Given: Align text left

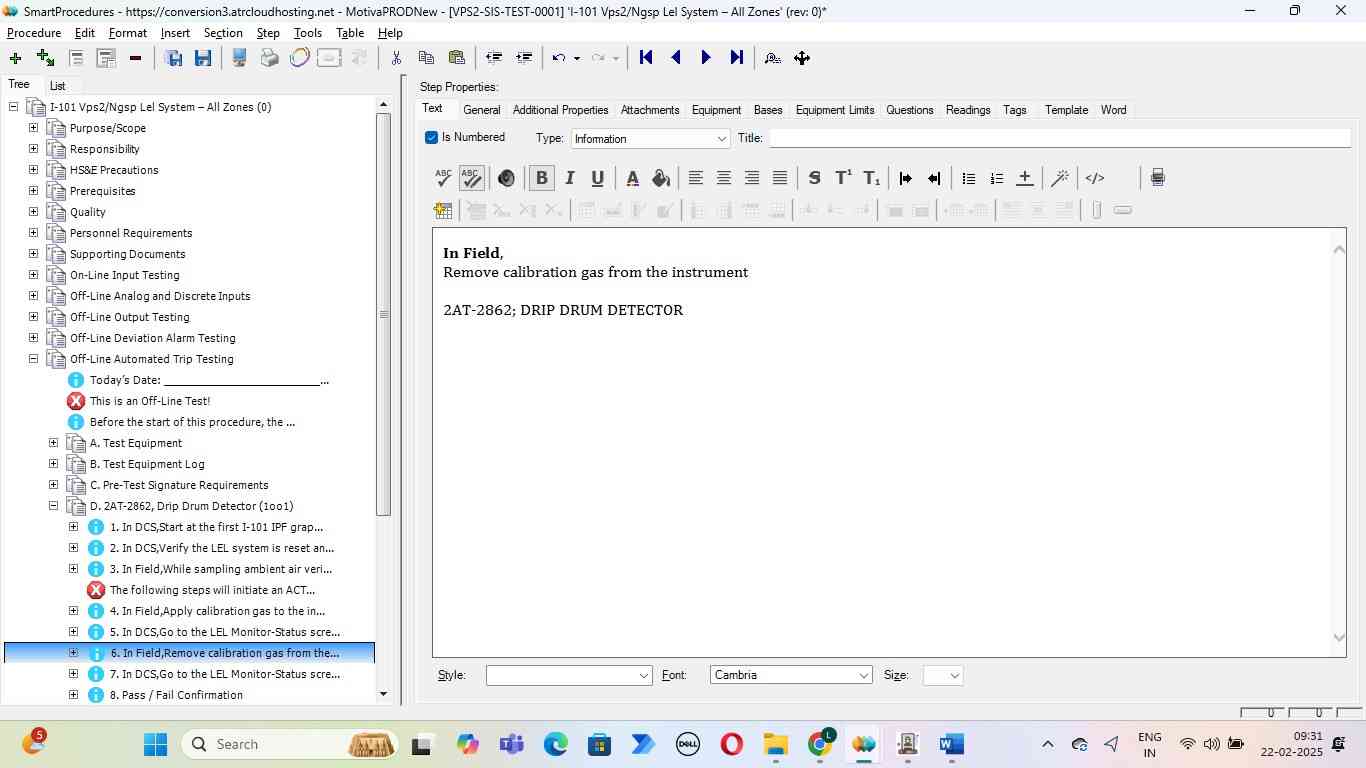Looking at the screenshot, I should point(695,178).
